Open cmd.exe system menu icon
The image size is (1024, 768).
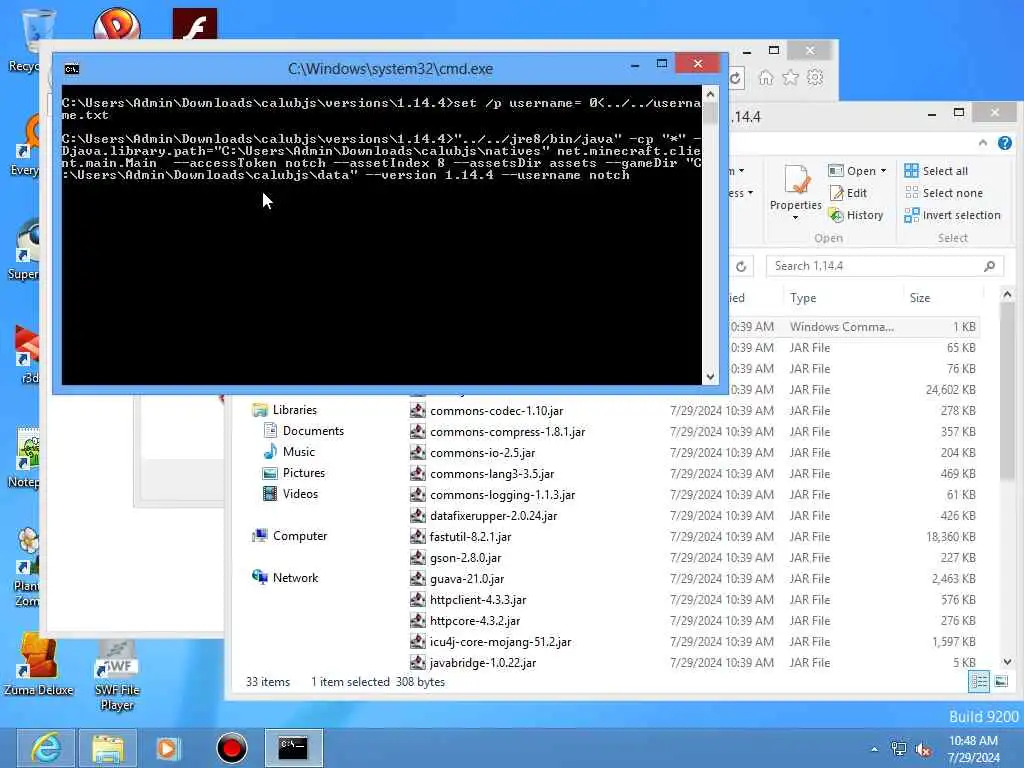(72, 69)
